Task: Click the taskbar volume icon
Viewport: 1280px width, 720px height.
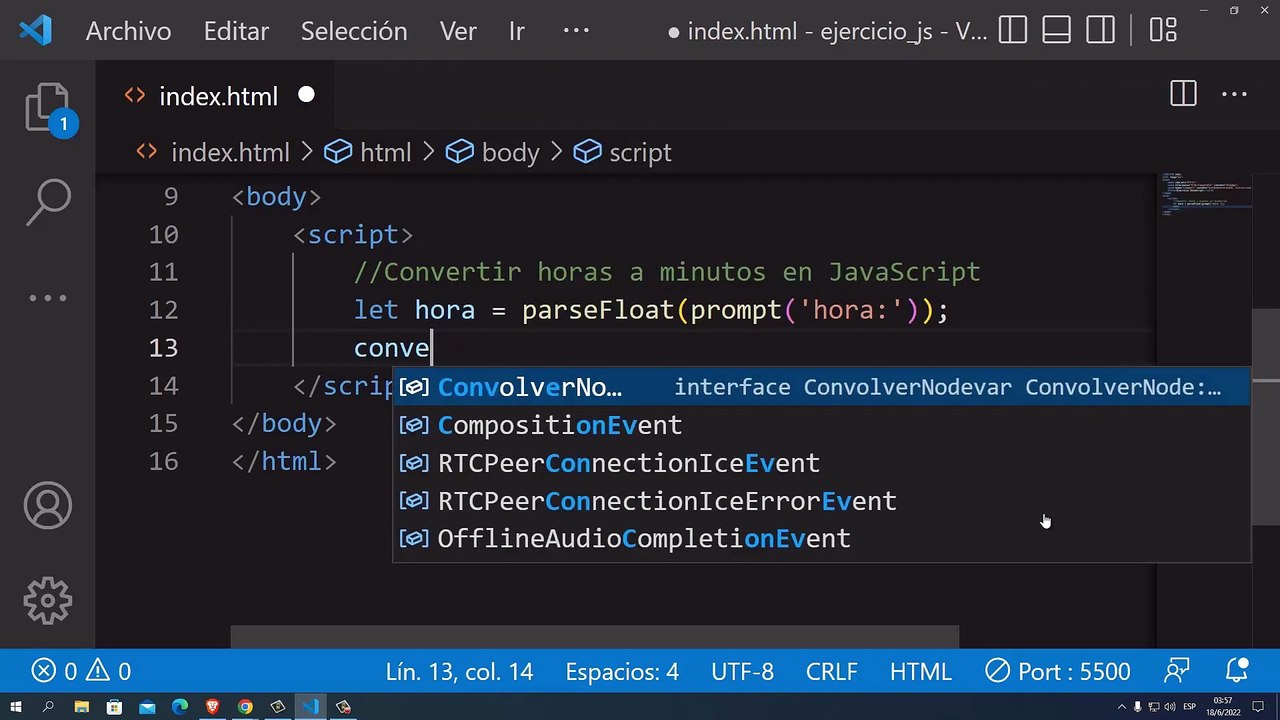Action: coord(1172,707)
